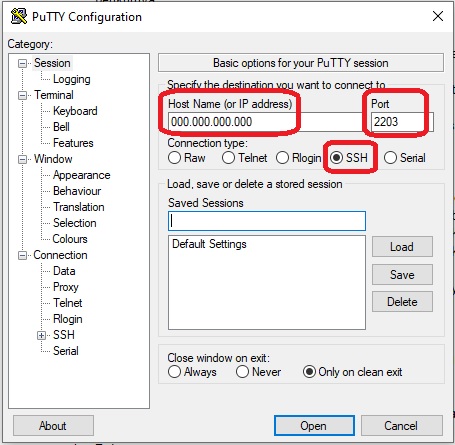Screen dimensions: 455x445
Task: Collapse the Connection tree node
Action: pyautogui.click(x=22, y=255)
